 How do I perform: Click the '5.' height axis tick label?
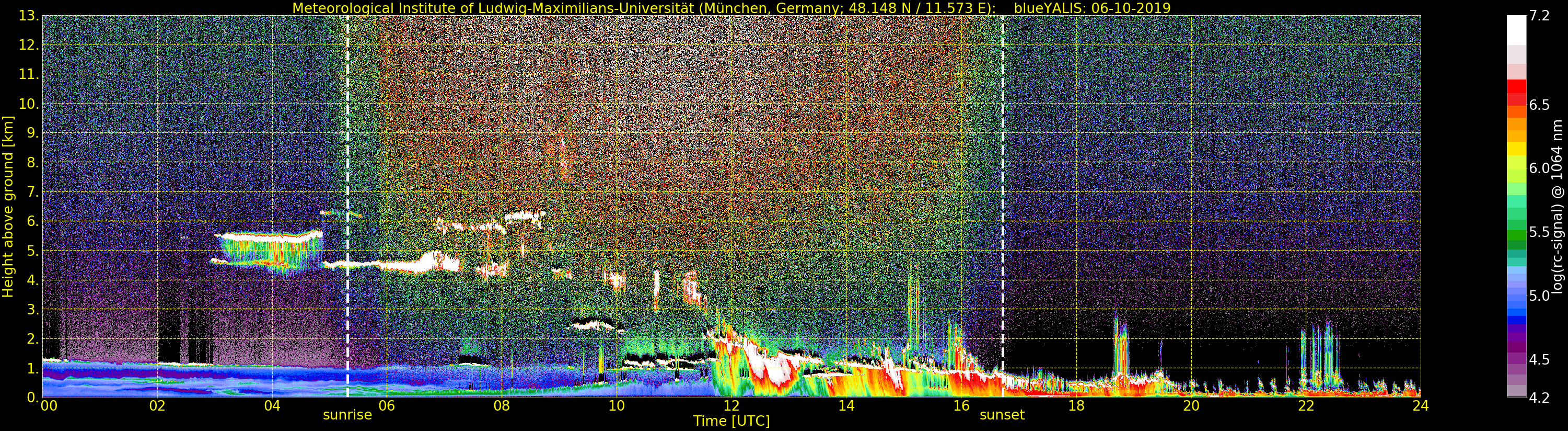click(32, 251)
